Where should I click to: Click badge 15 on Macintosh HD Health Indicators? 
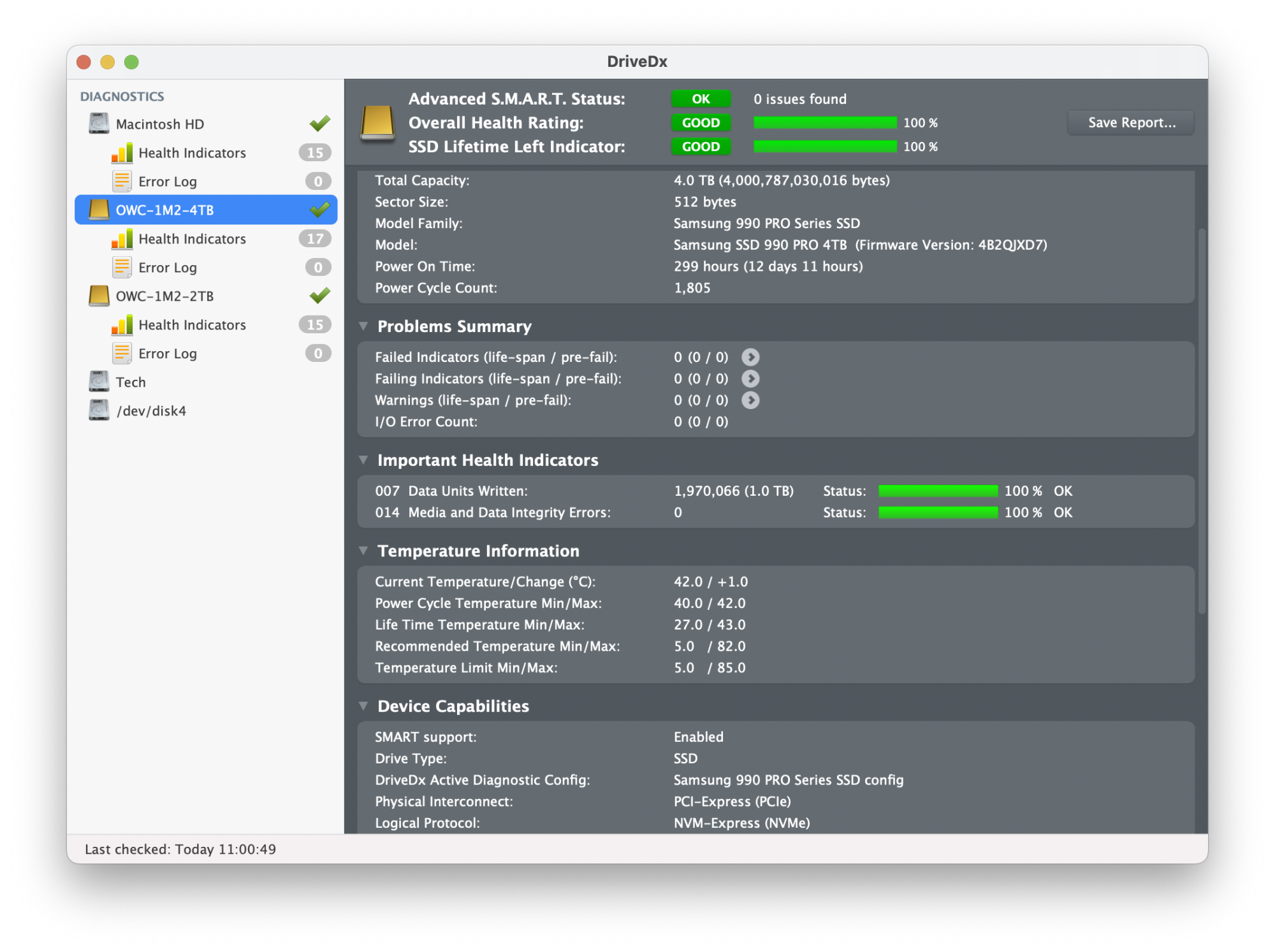315,153
